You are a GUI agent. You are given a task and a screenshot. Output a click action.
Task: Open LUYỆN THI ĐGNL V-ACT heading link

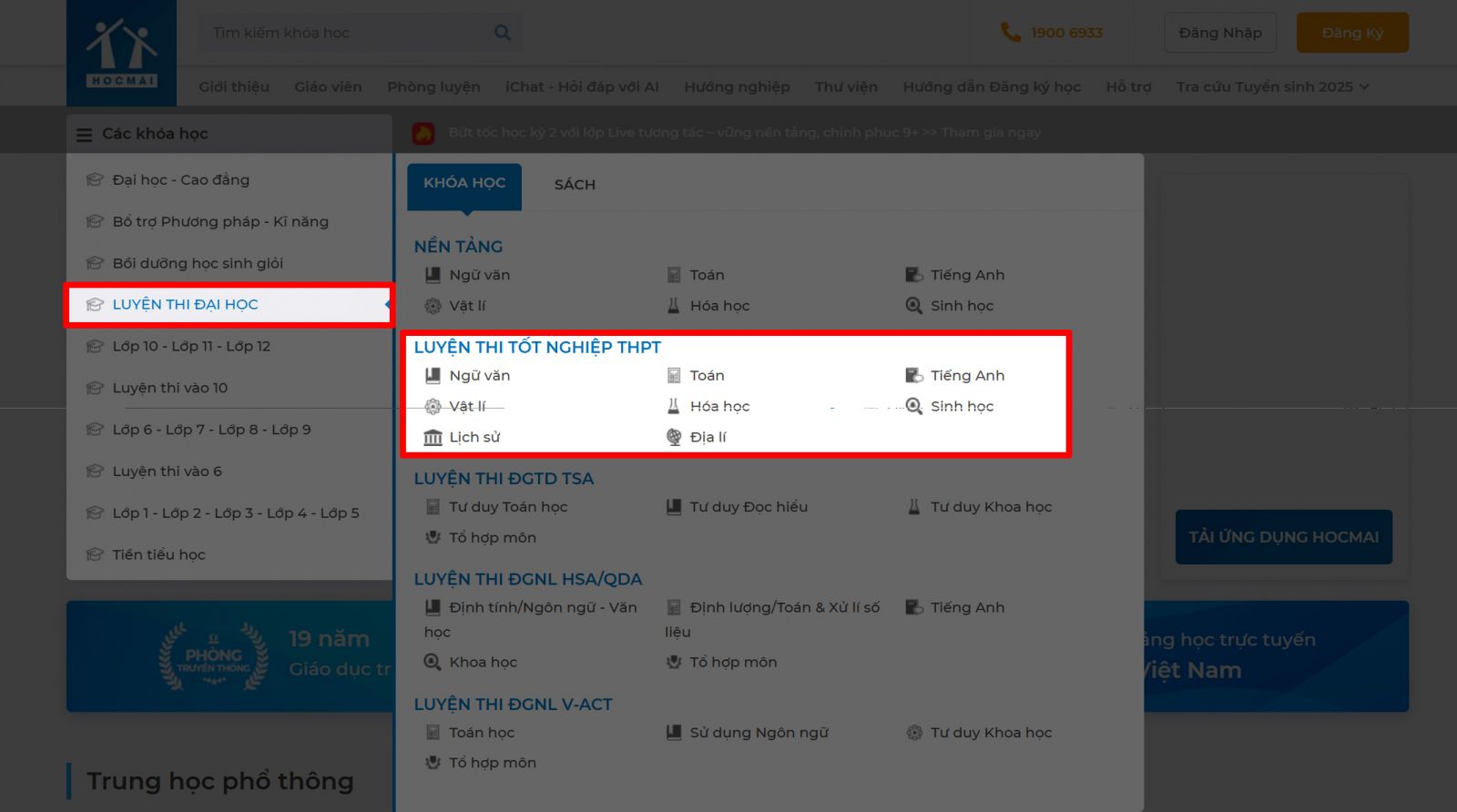click(513, 705)
